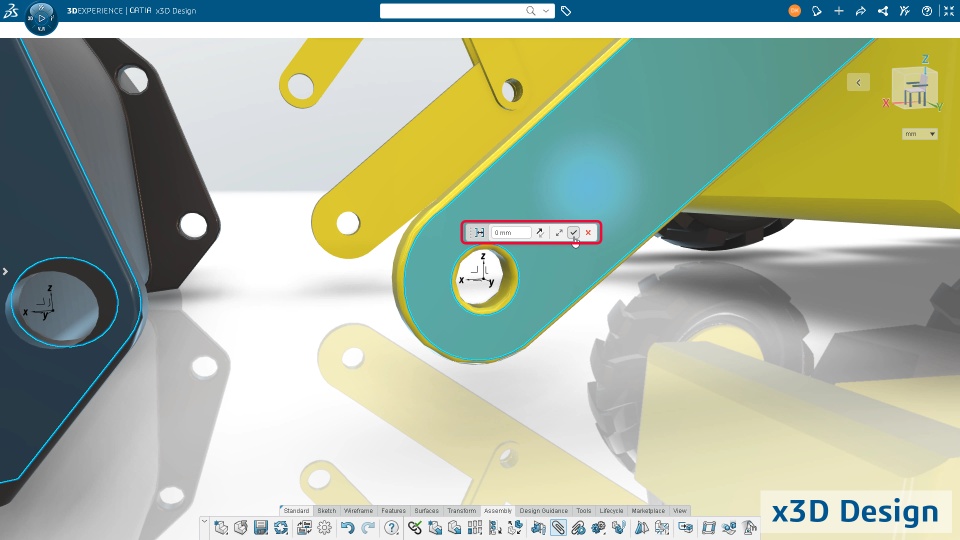Click the pattern grid icon in Assembly toolbar
Image resolution: width=960 pixels, height=540 pixels.
[474, 528]
